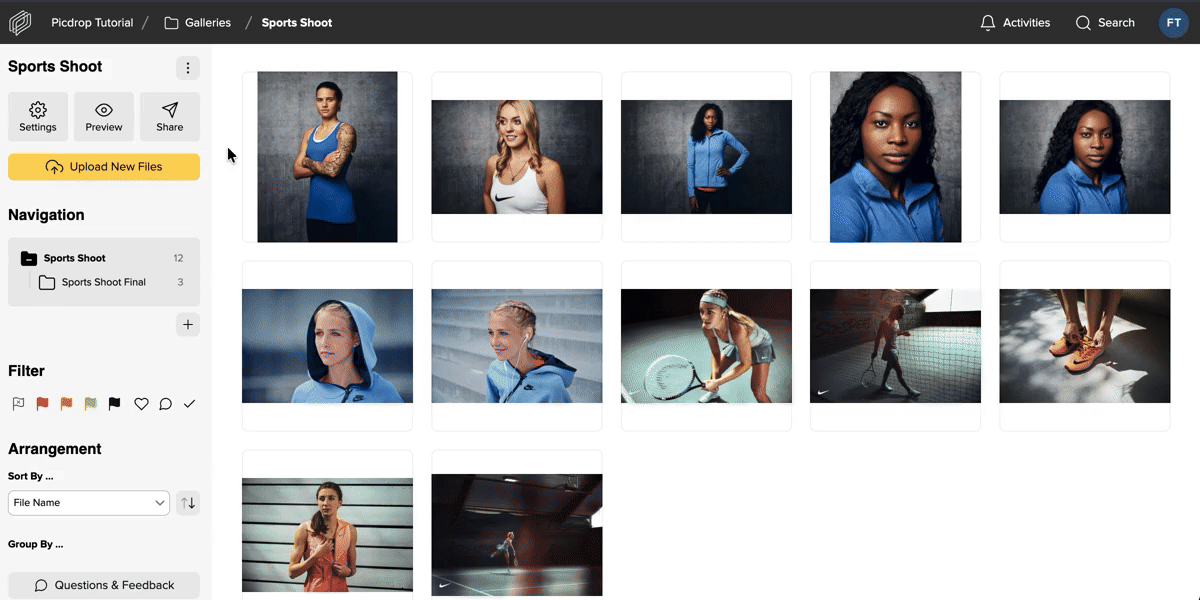
Task: Click the Preview eye button
Action: (x=104, y=116)
